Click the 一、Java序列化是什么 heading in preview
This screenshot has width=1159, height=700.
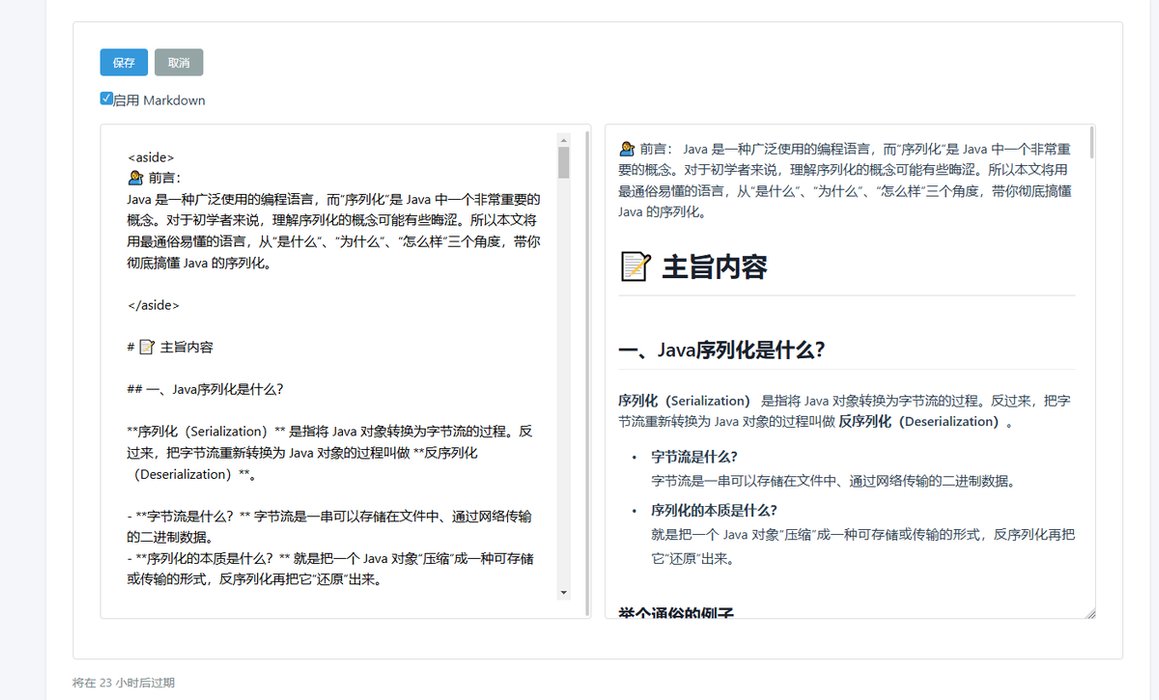coord(721,350)
